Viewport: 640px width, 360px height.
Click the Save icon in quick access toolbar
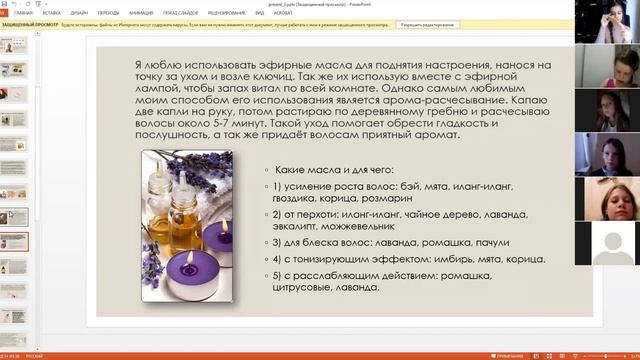[4, 4]
